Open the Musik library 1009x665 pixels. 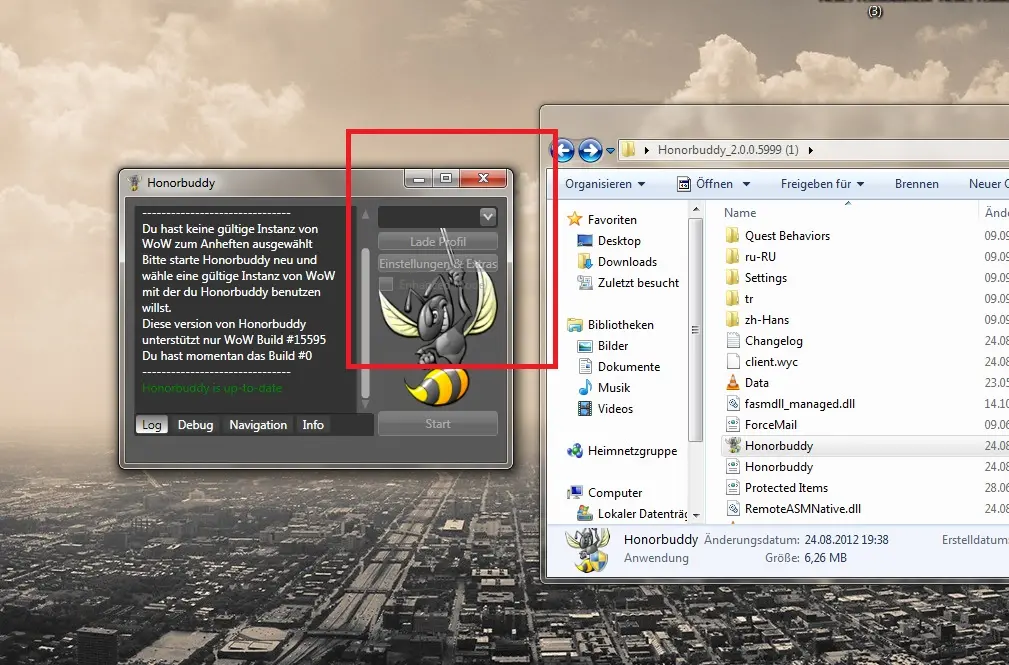[x=604, y=388]
